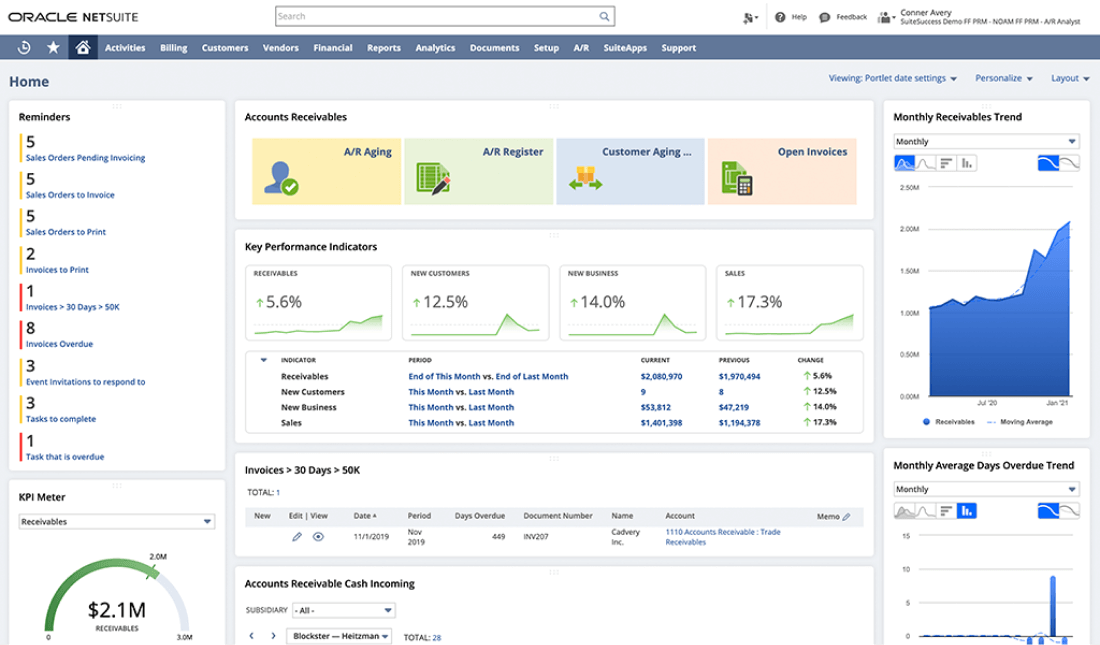Viewport: 1100px width, 645px height.
Task: Expand the KPI Meter Receivables dropdown
Action: coord(117,522)
